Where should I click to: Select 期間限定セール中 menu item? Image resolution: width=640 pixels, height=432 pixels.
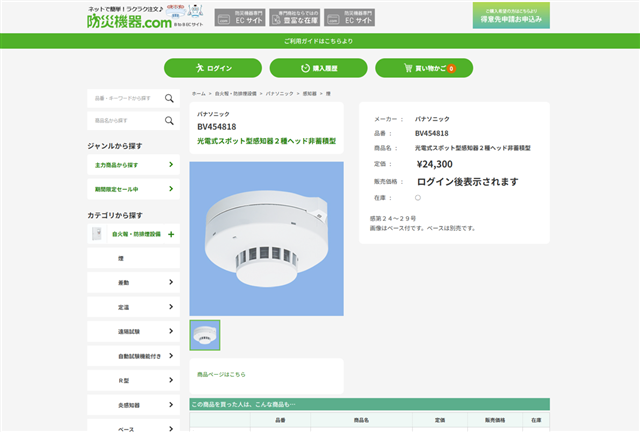pos(133,188)
